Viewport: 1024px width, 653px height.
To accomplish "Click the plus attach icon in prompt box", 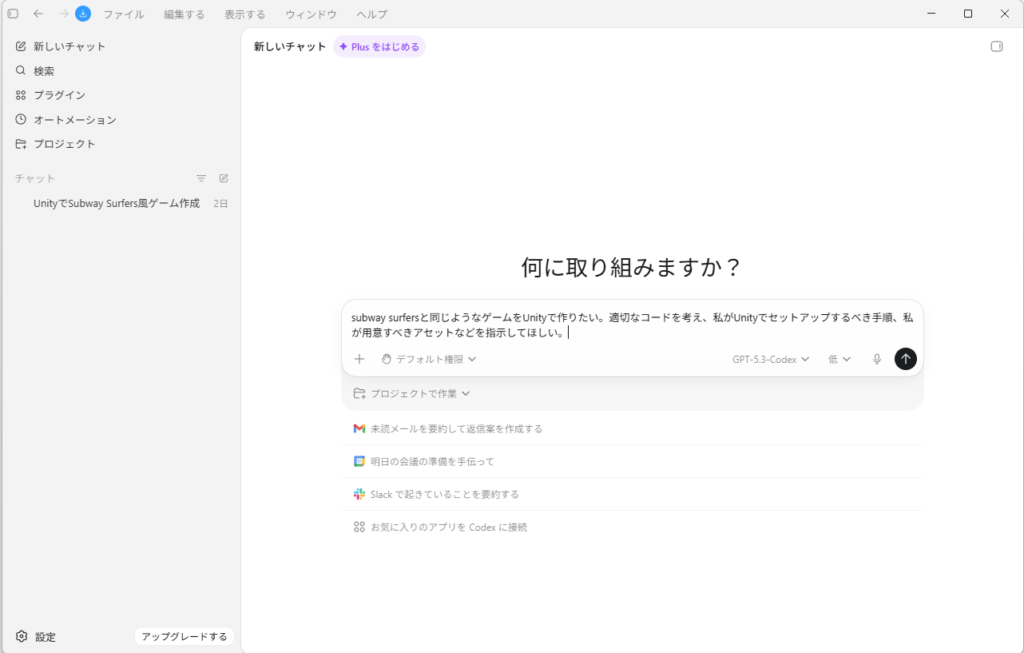I will pos(360,359).
